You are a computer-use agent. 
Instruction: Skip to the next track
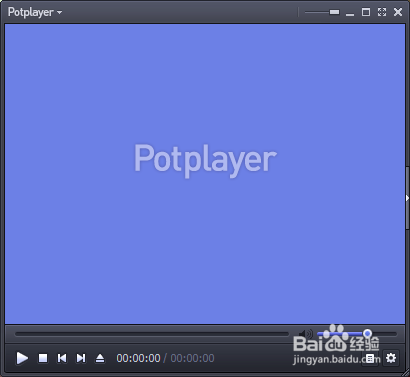point(81,358)
